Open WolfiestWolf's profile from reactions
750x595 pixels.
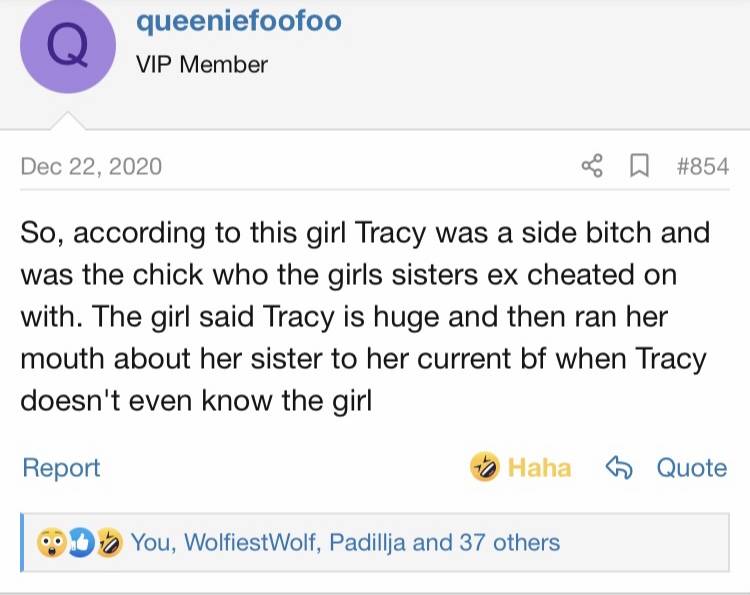252,543
